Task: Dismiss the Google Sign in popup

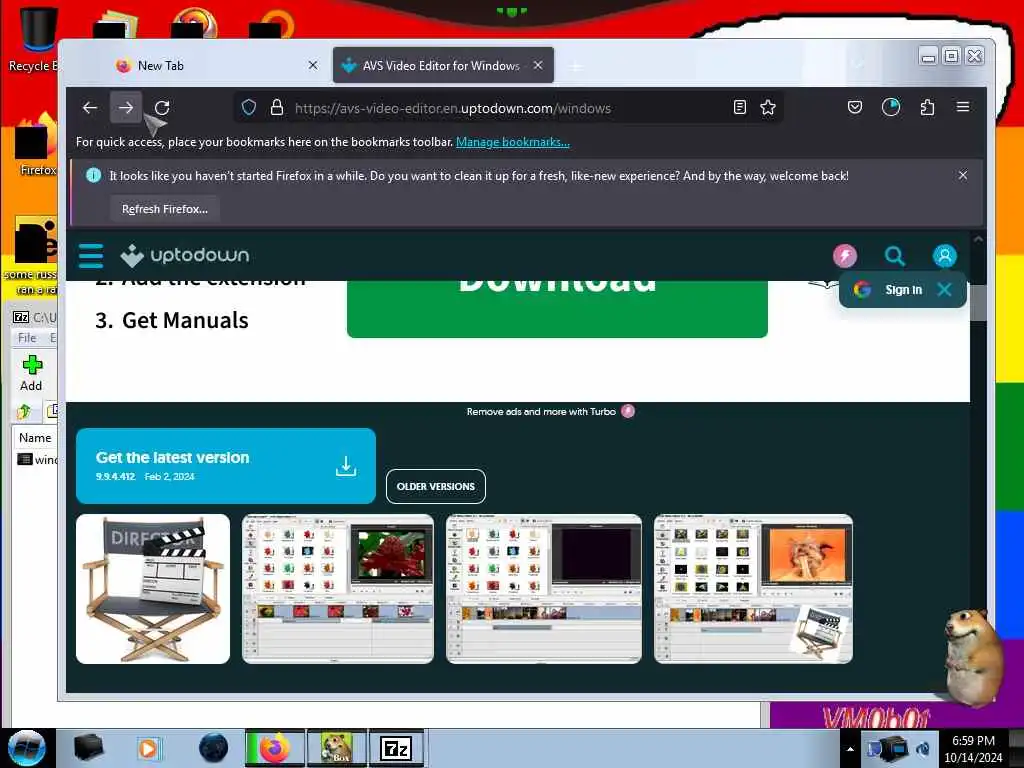Action: click(944, 289)
